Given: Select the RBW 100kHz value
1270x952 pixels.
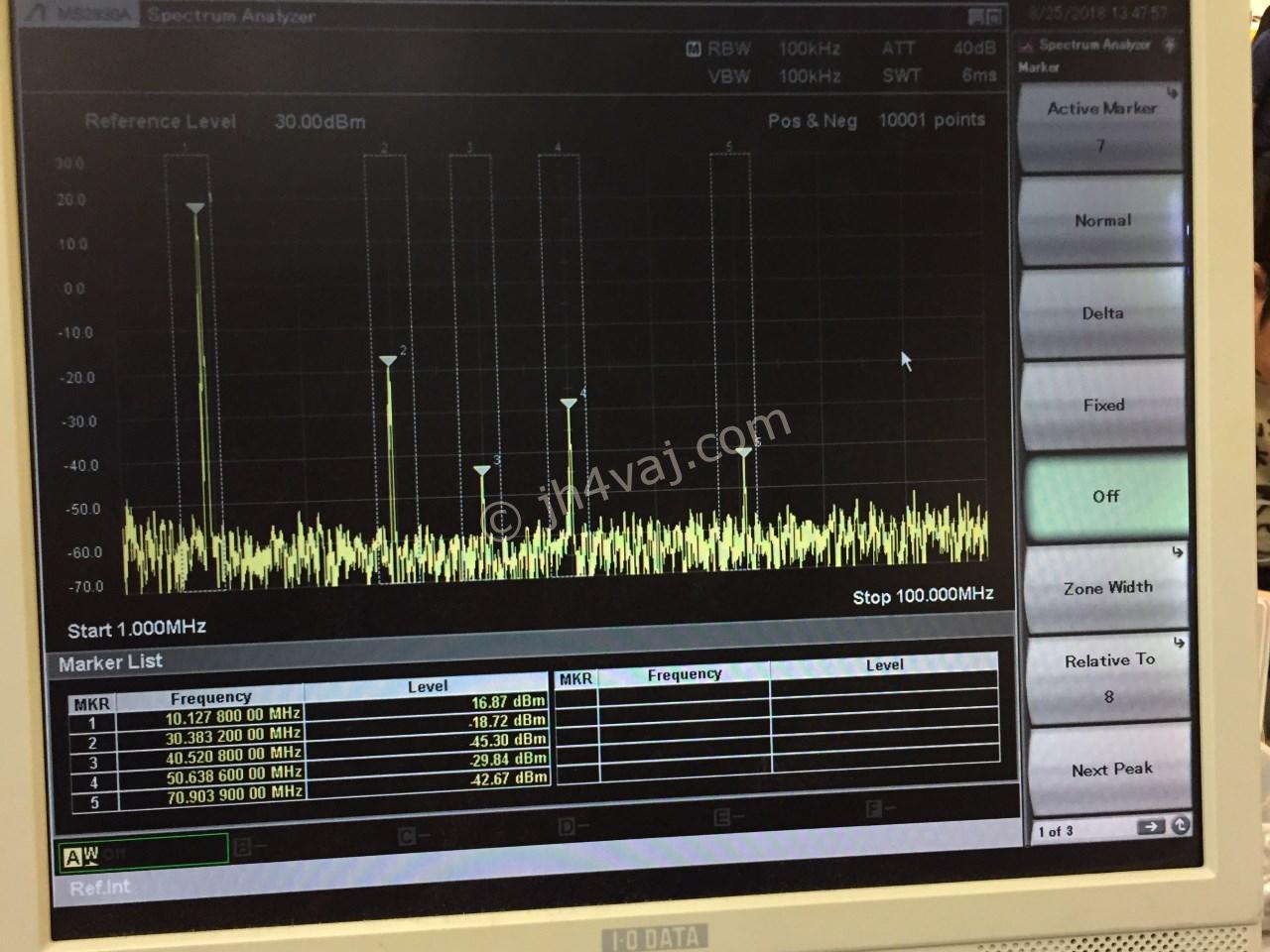Looking at the screenshot, I should (809, 49).
